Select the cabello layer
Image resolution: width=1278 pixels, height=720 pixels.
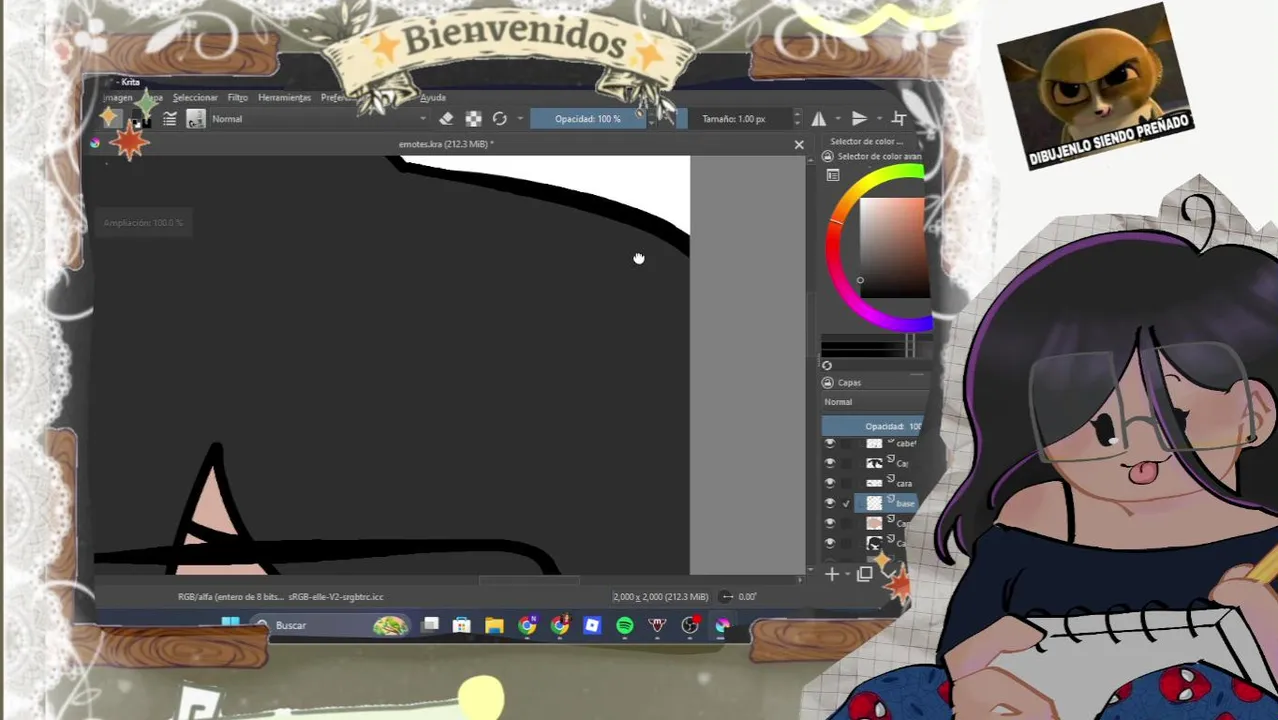coord(906,443)
